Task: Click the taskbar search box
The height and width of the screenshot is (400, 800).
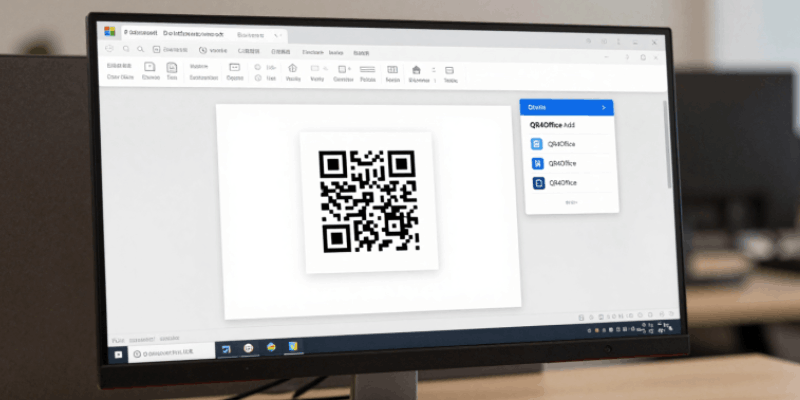Action: pos(171,353)
